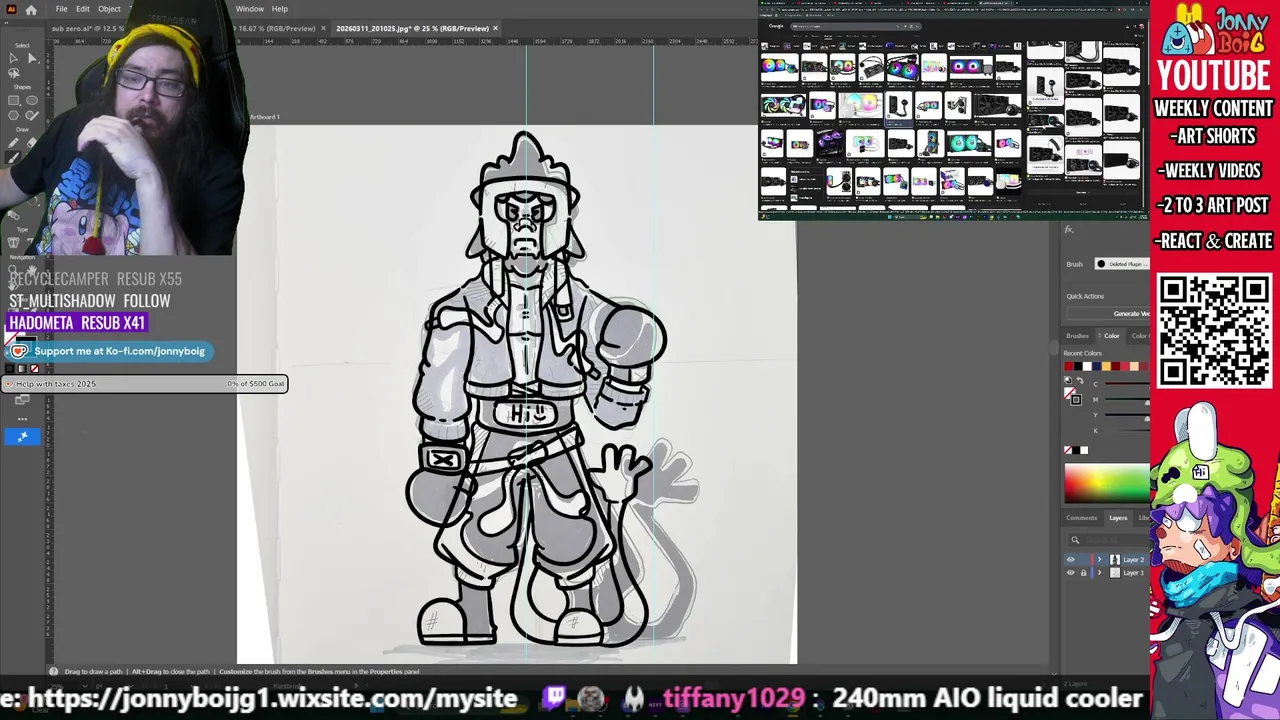Activate the Paintbrush tool
Image resolution: width=1280 pixels, height=720 pixels.
pos(13,158)
